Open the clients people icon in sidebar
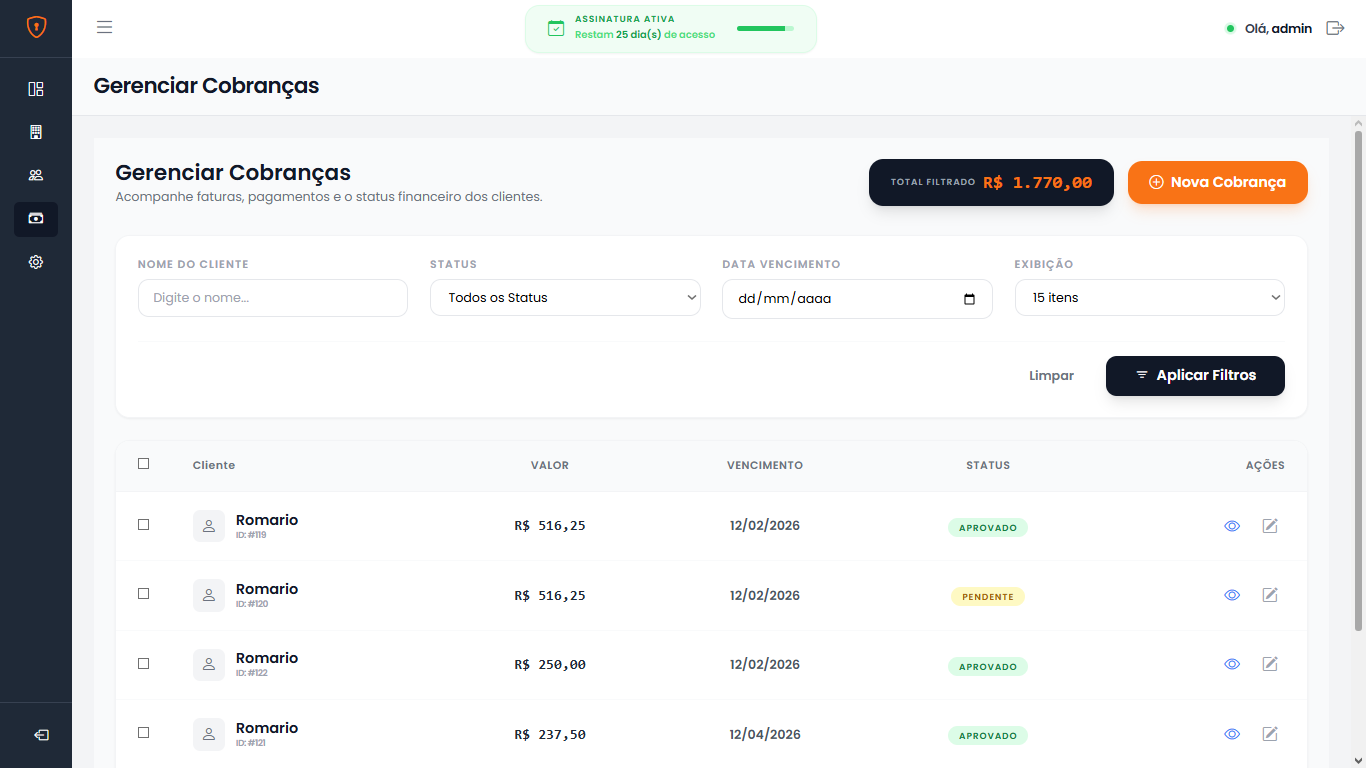The image size is (1366, 768). coord(36,176)
